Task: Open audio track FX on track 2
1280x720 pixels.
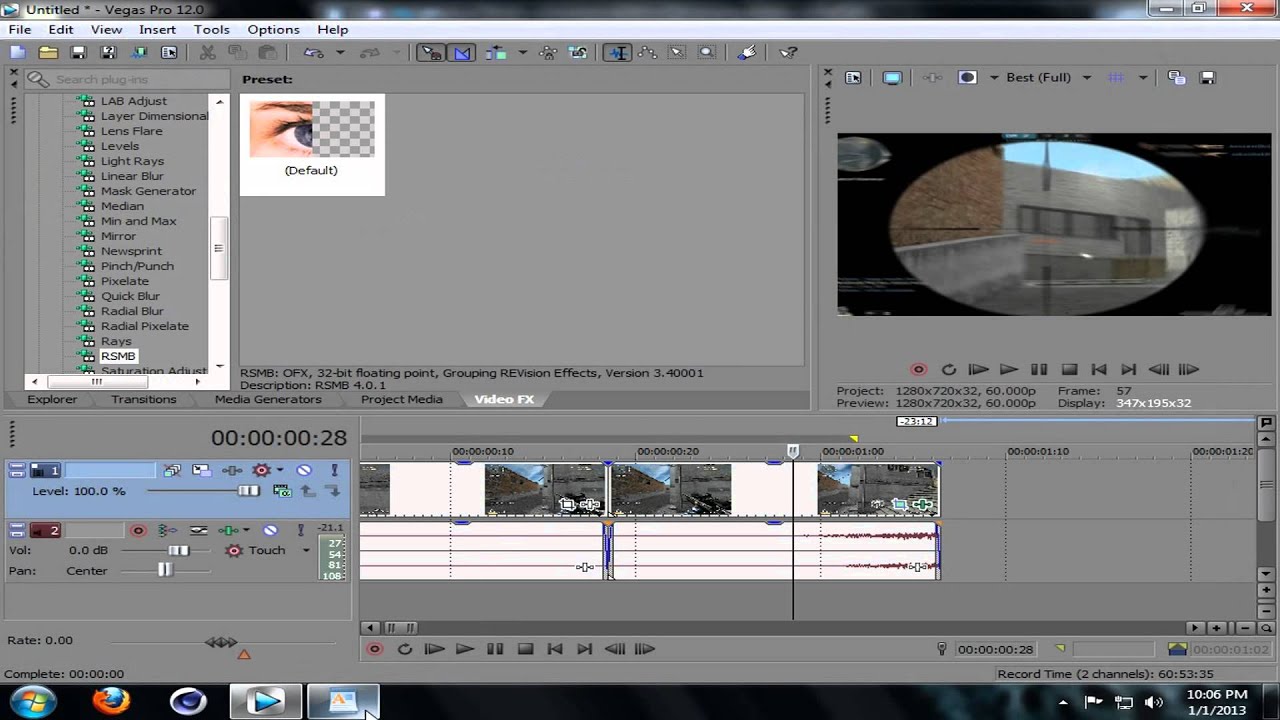Action: tap(230, 530)
